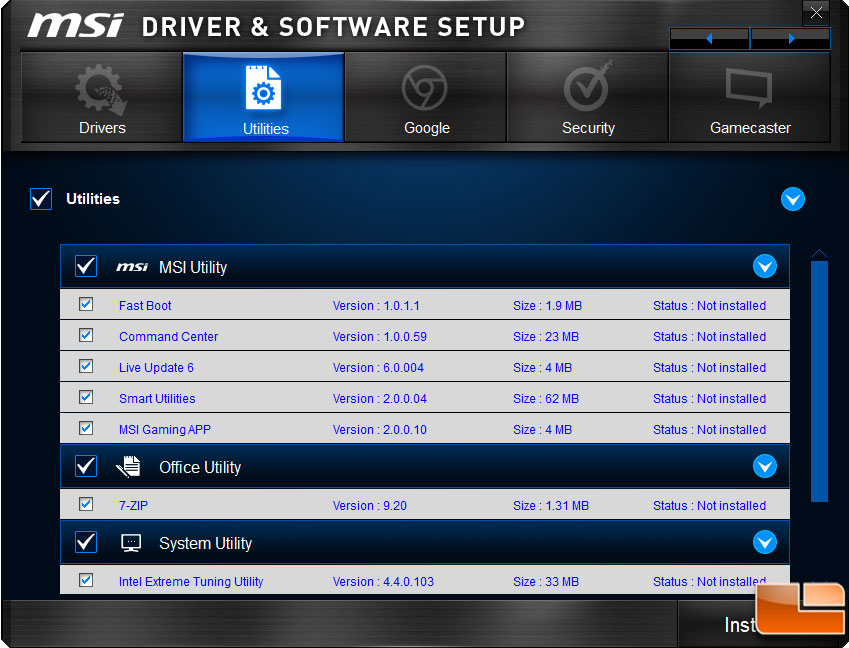The height and width of the screenshot is (648, 849).
Task: Uncheck the Fast Boot checkbox
Action: point(86,304)
